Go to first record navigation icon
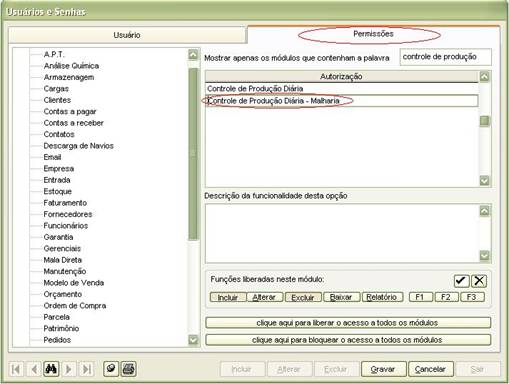509x384 pixels. coord(16,369)
